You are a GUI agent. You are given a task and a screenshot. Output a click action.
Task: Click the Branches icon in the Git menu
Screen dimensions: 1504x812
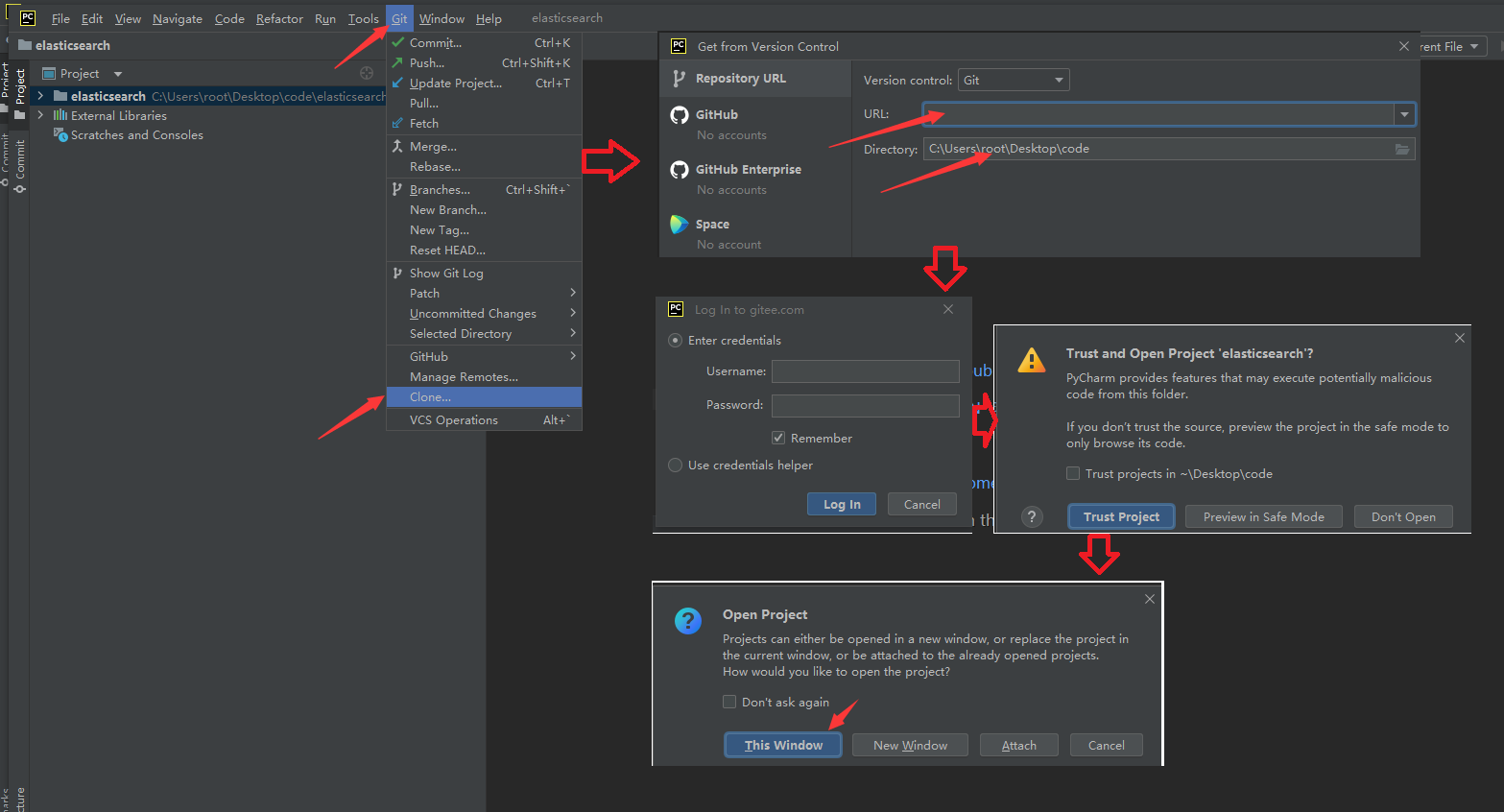pyautogui.click(x=397, y=189)
